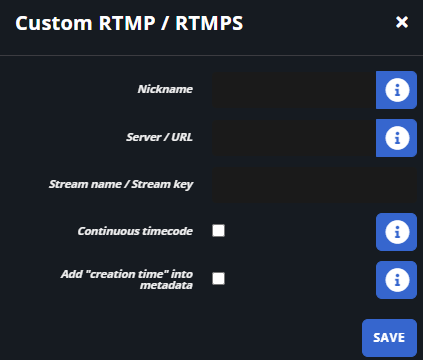Focus the Nickname input field
The height and width of the screenshot is (360, 423).
click(x=294, y=90)
